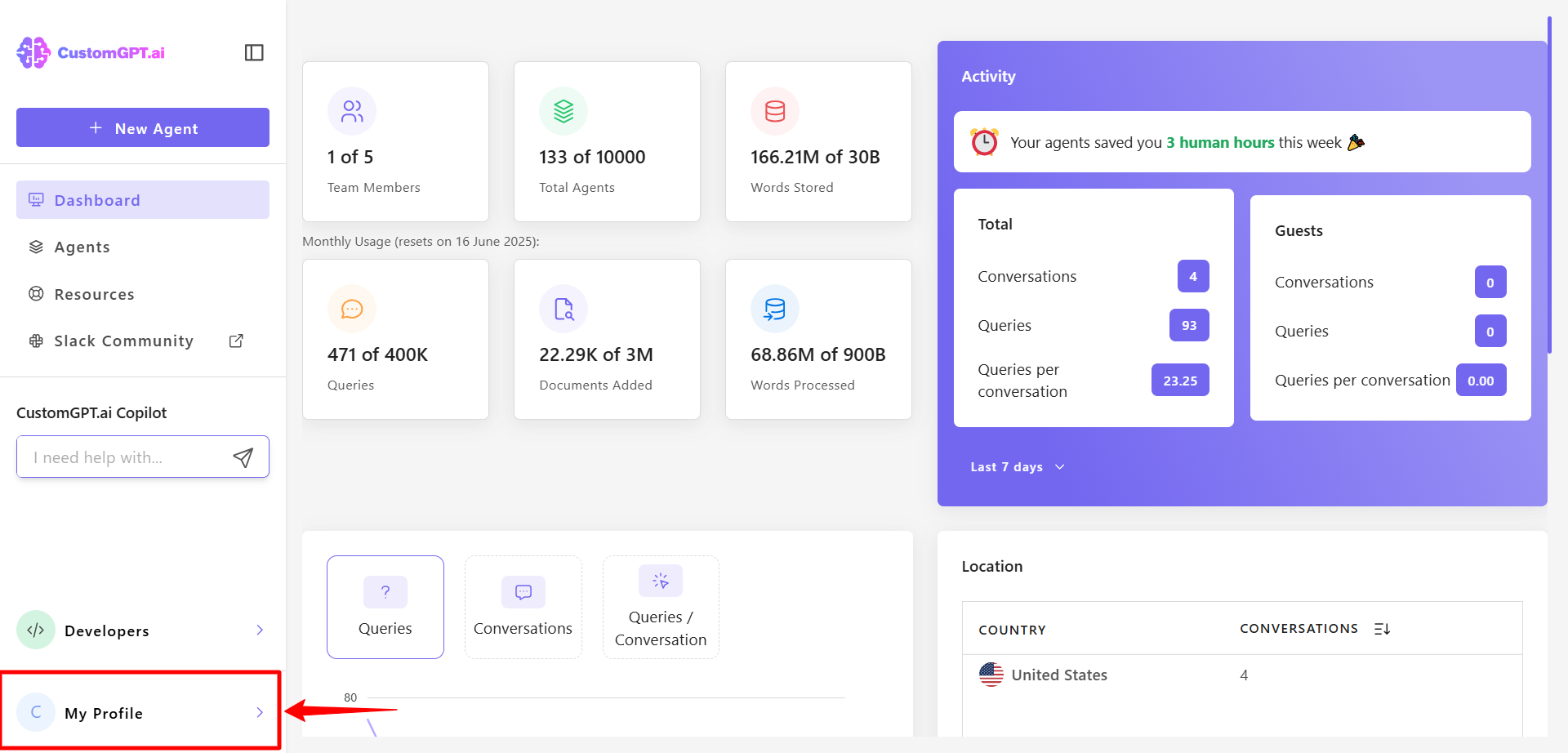Viewport: 1568px width, 753px height.
Task: Click the Monthly Usage reset date text
Action: click(421, 241)
